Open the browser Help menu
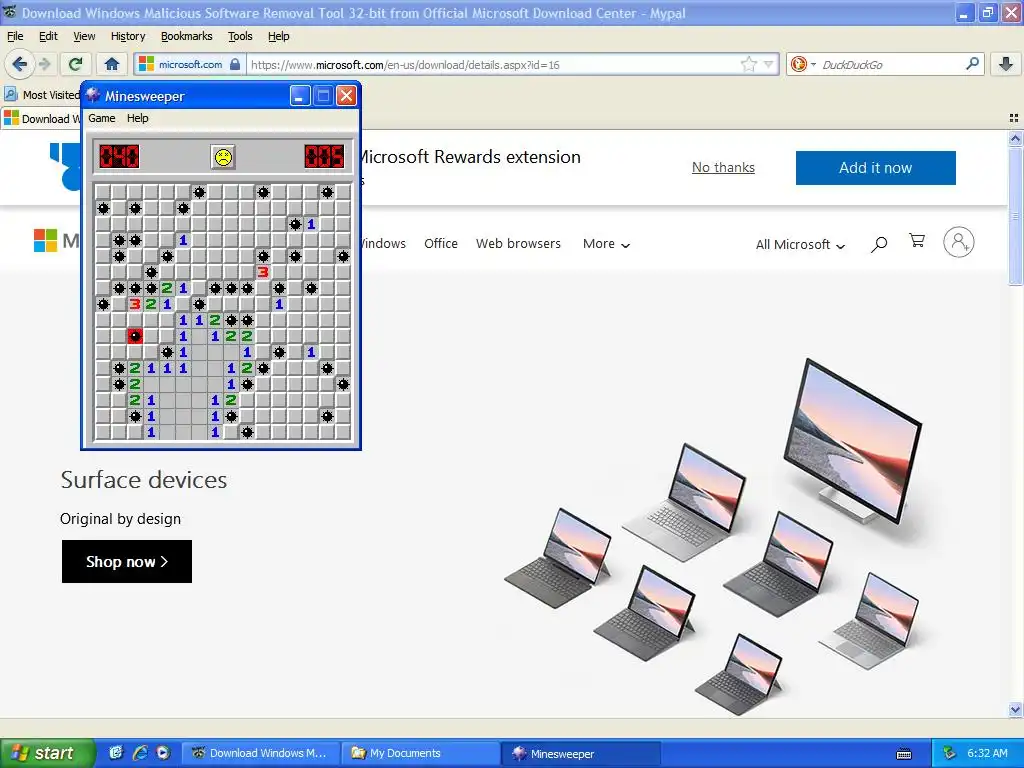The width and height of the screenshot is (1024, 768). pyautogui.click(x=279, y=37)
